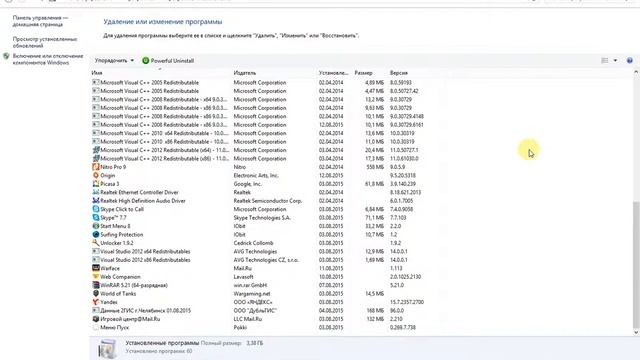This screenshot has width=640, height=360.
Task: Click the Visual Studio 2012 x64 Redistributables icon
Action: point(96,251)
